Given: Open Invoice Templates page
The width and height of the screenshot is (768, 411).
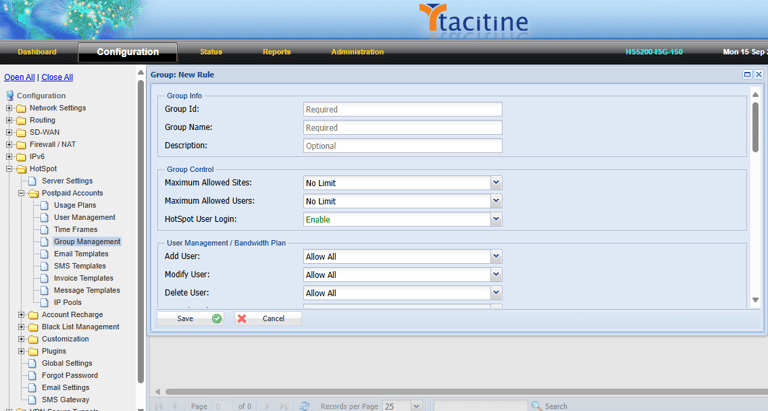Looking at the screenshot, I should tap(83, 278).
